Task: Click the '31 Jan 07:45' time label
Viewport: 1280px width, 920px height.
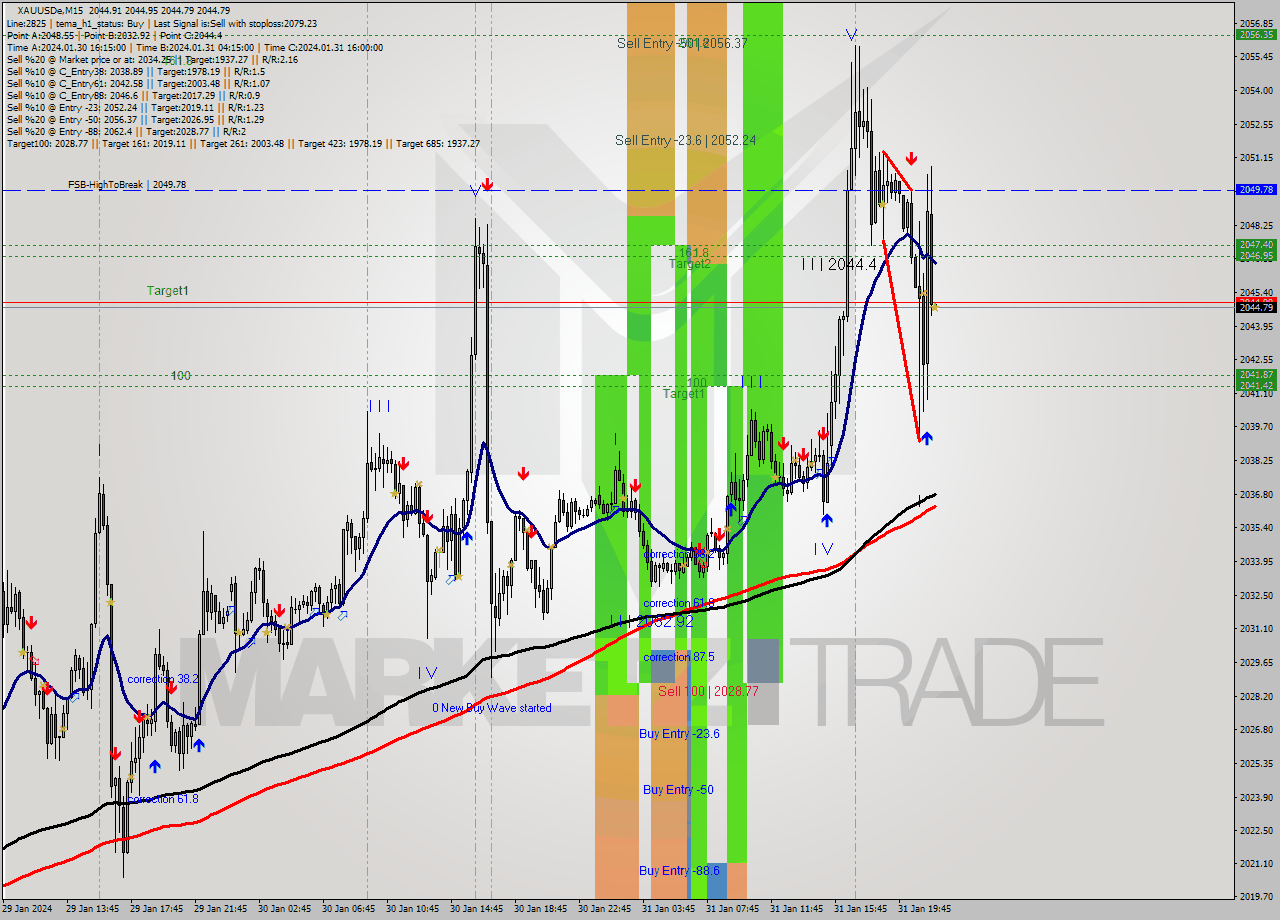Action: pyautogui.click(x=733, y=909)
